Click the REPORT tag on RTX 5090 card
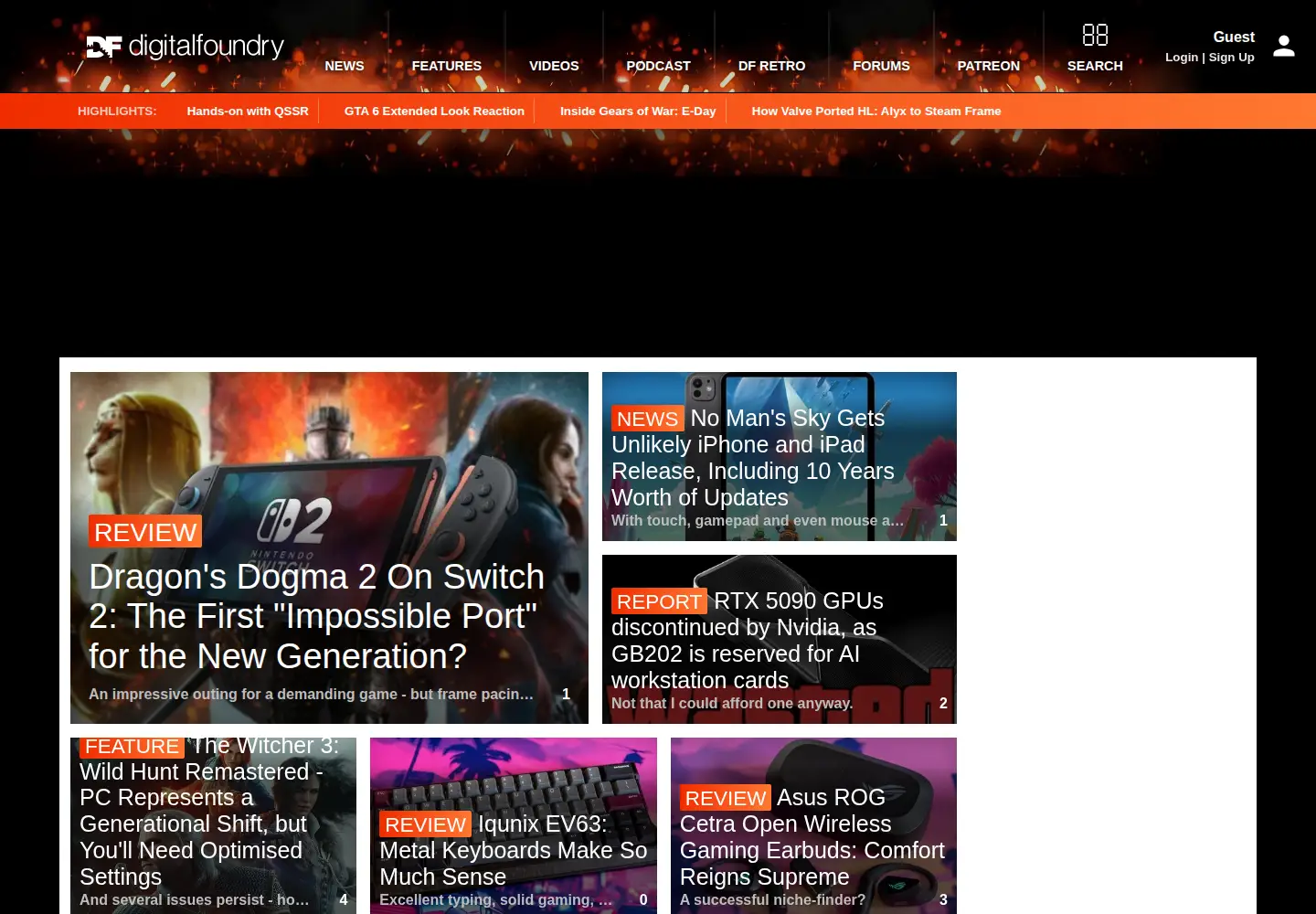 click(659, 601)
